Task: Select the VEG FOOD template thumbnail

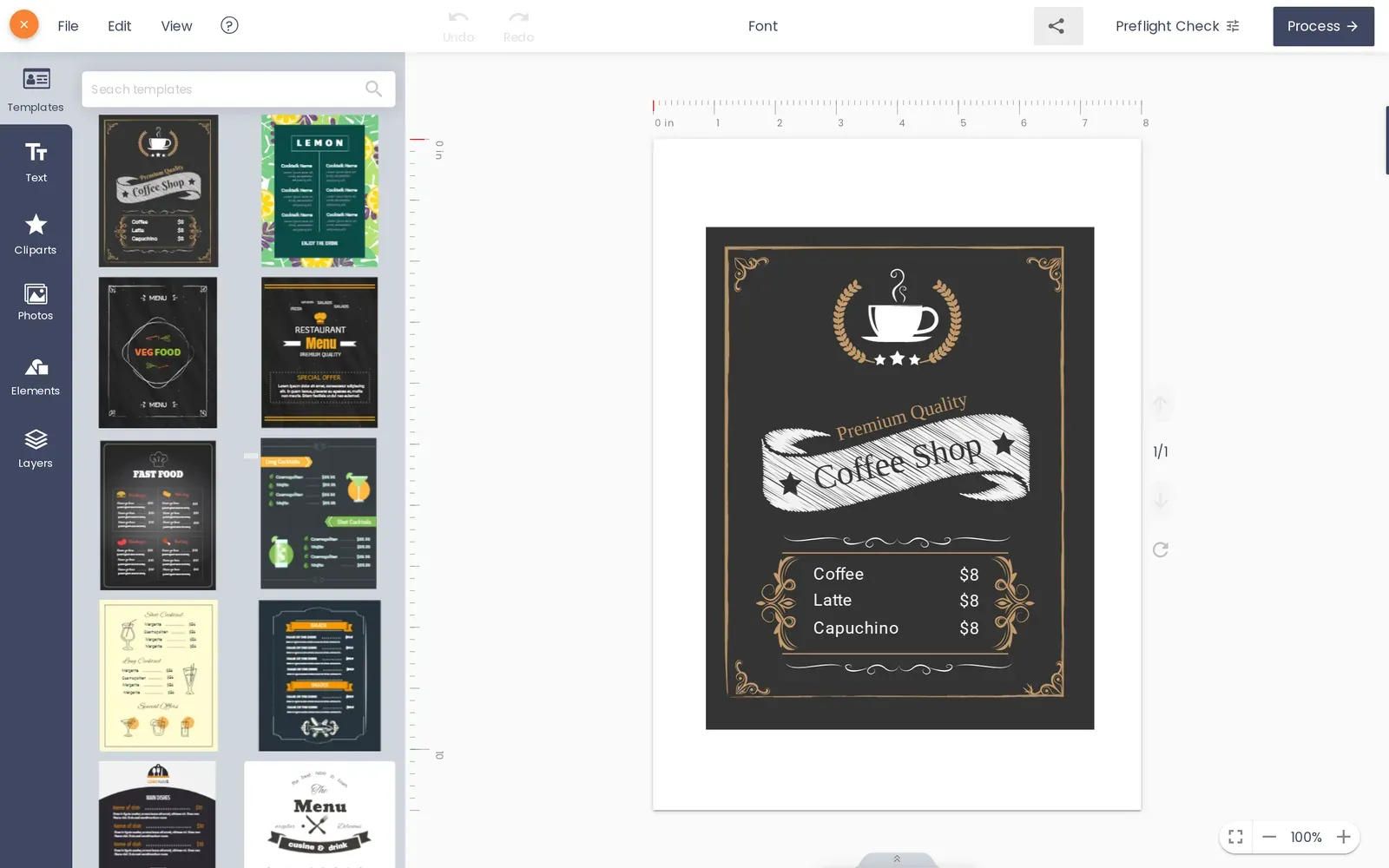Action: 158,352
